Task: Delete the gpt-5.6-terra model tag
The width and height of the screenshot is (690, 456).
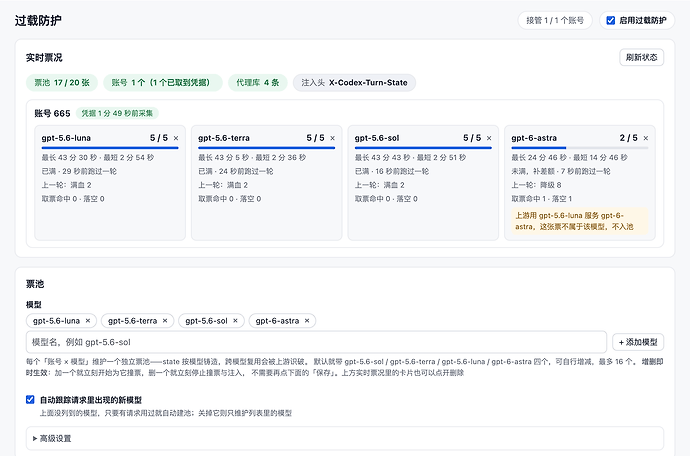Action: click(x=165, y=321)
